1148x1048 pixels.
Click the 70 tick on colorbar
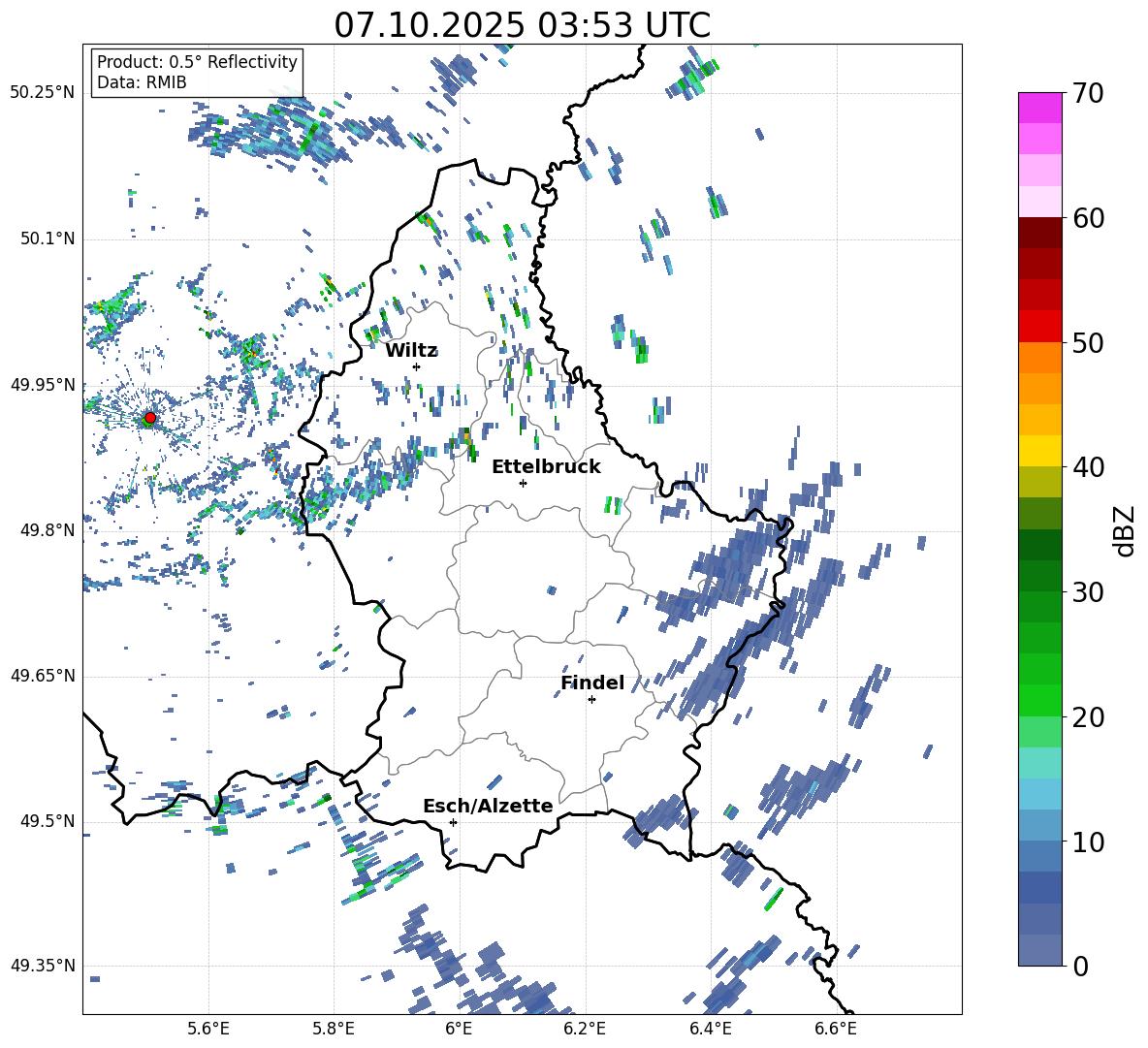(1088, 94)
